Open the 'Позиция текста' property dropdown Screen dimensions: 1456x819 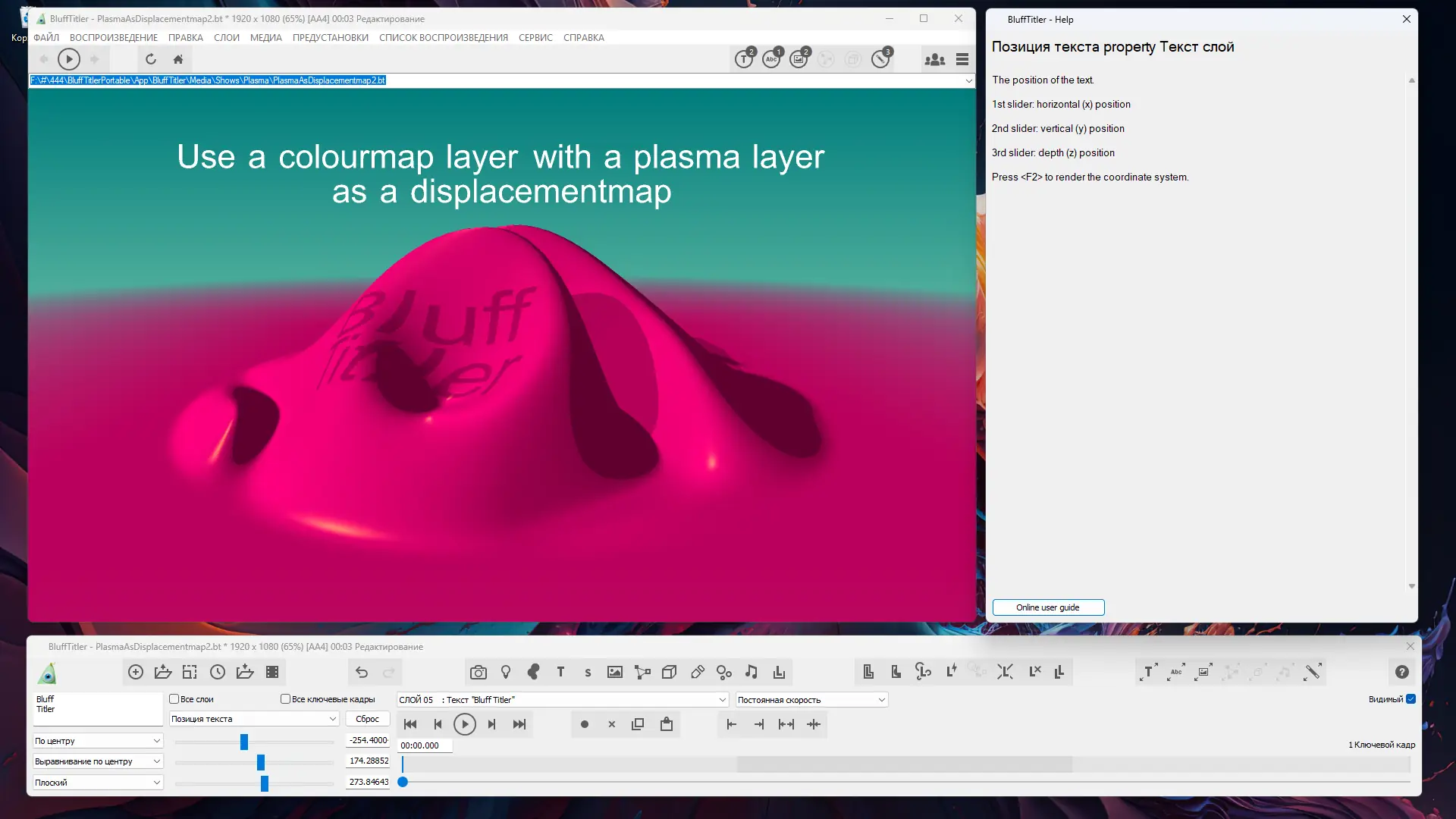tap(253, 719)
